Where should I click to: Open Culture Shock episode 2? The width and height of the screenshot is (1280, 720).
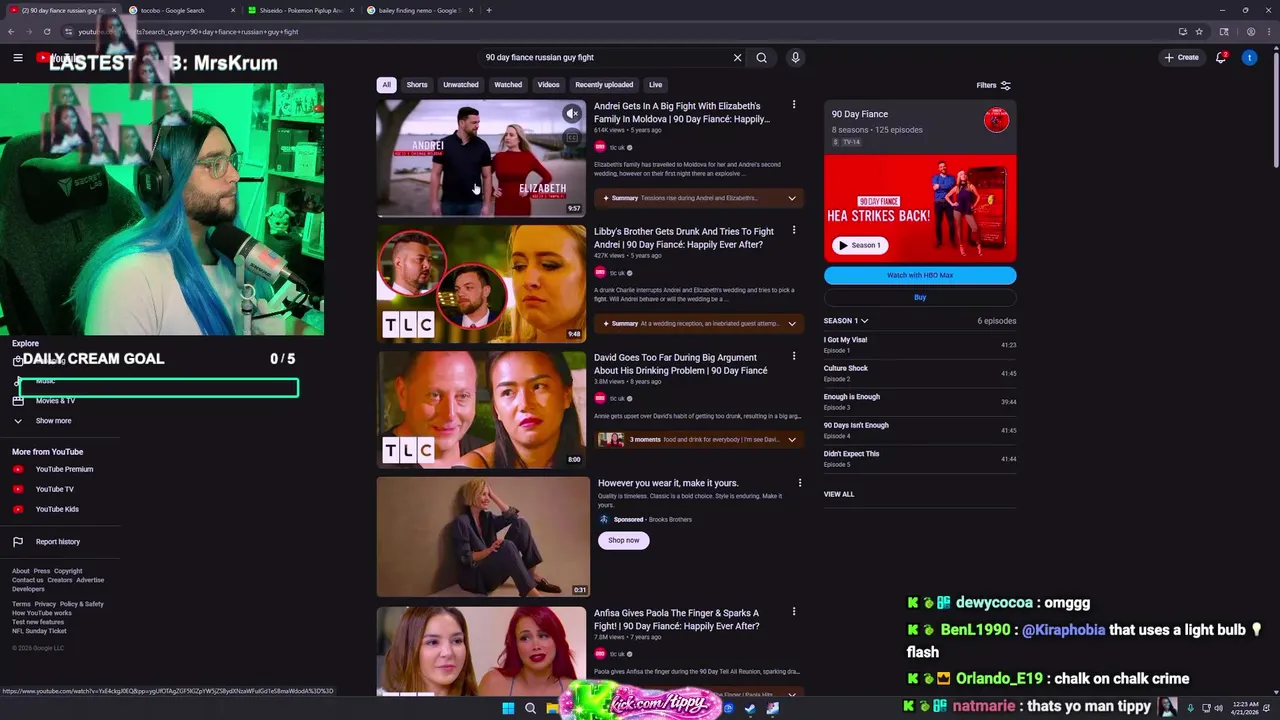click(x=920, y=373)
